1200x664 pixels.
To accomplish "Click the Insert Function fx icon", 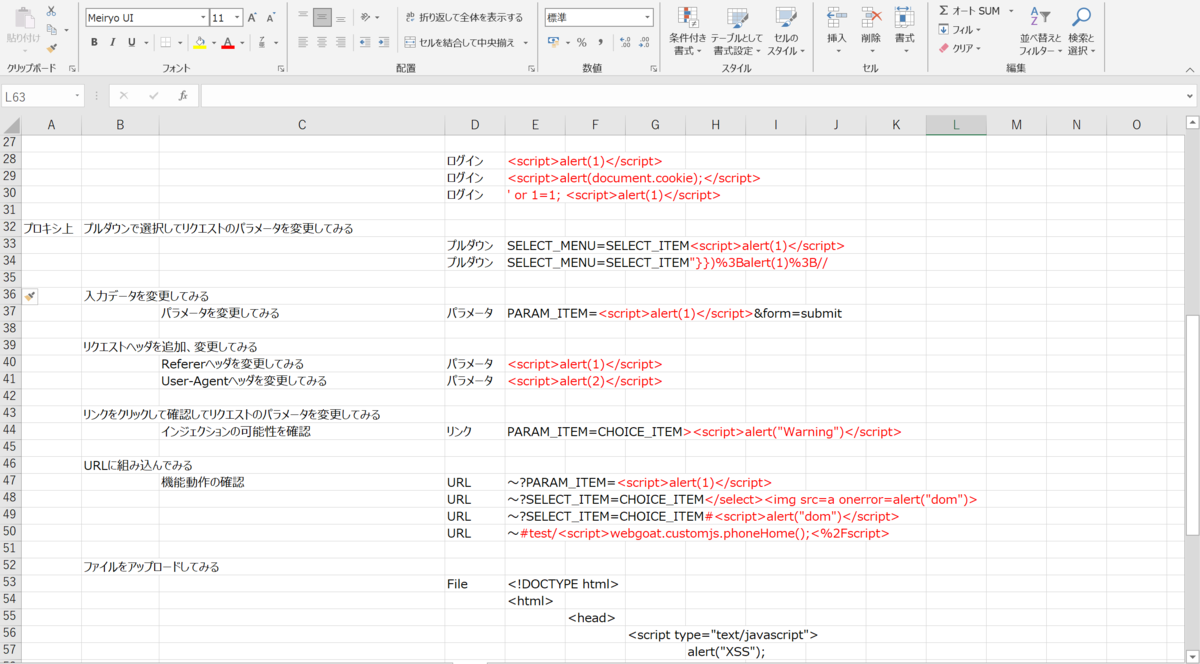I will tap(182, 96).
